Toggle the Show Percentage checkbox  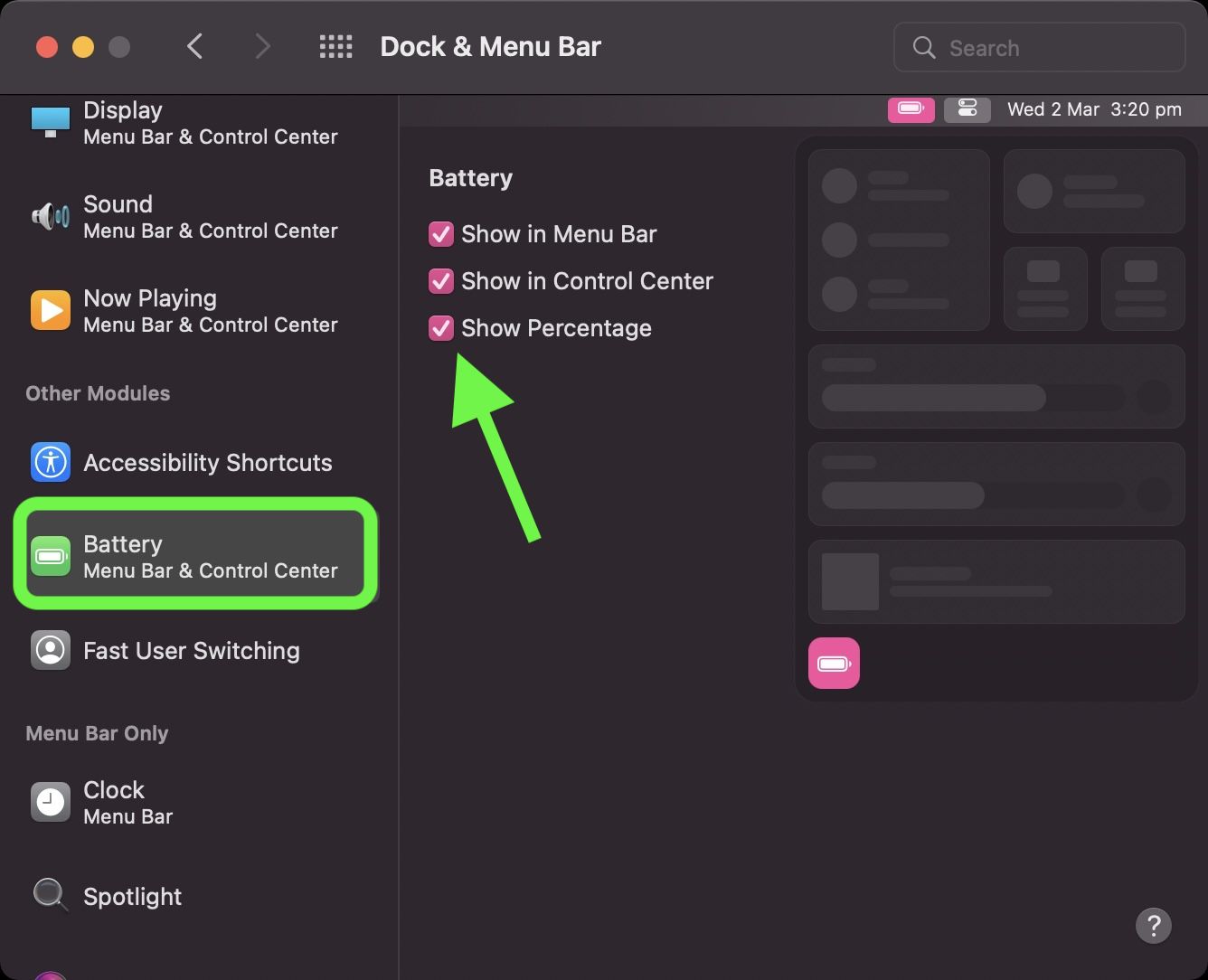[440, 327]
